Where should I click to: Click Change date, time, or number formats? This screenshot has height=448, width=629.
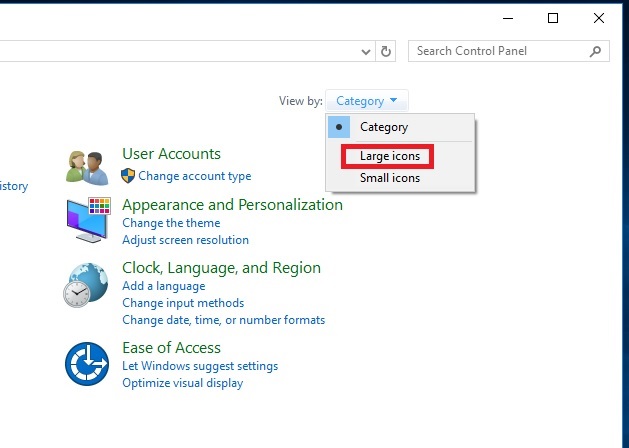[x=223, y=320]
